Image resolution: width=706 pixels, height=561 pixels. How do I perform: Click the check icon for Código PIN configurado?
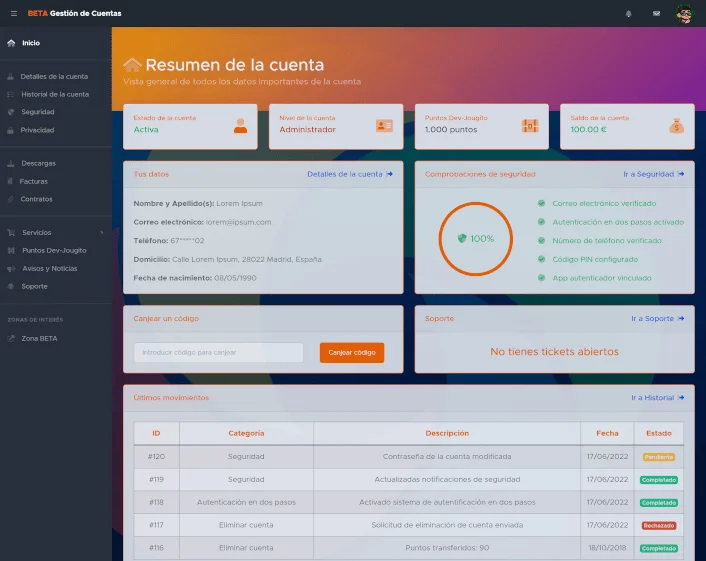click(541, 259)
